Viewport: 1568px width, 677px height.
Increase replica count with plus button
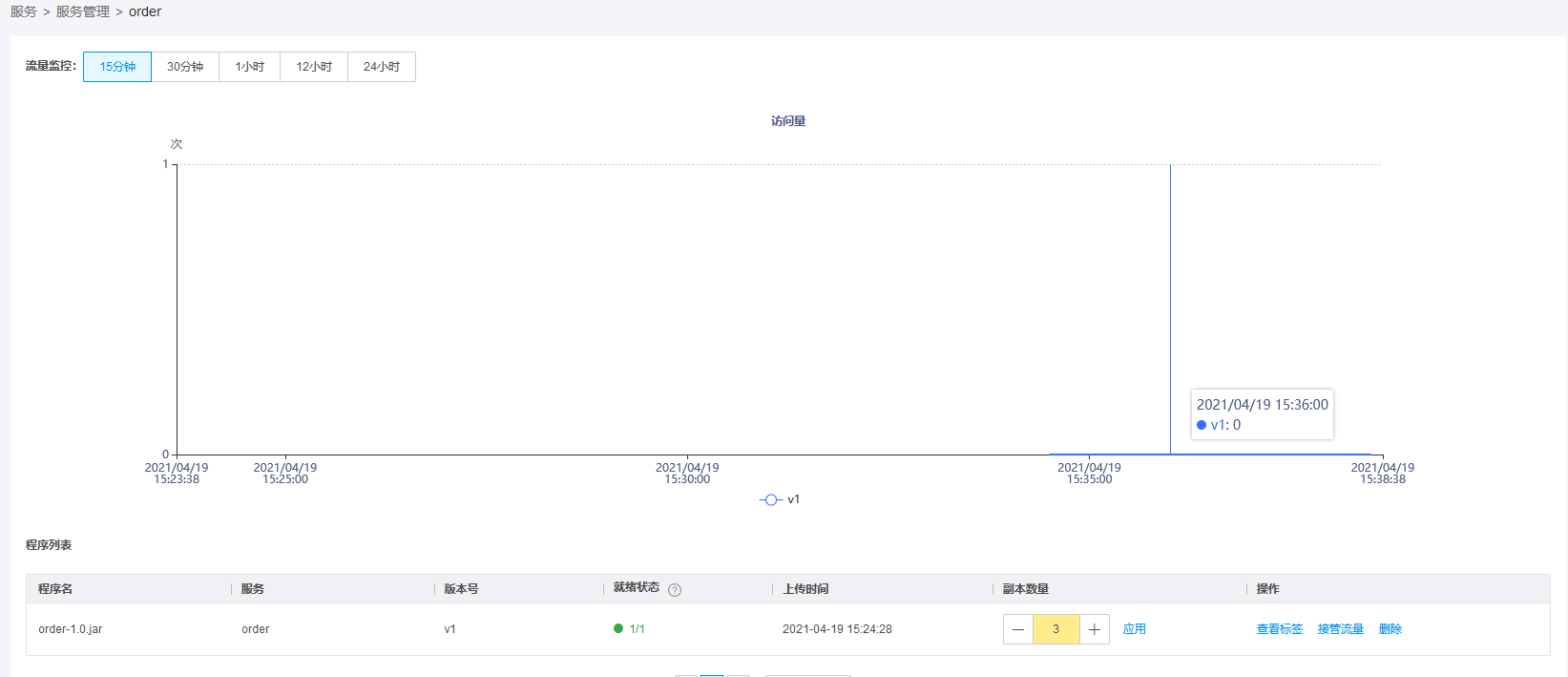pos(1095,629)
